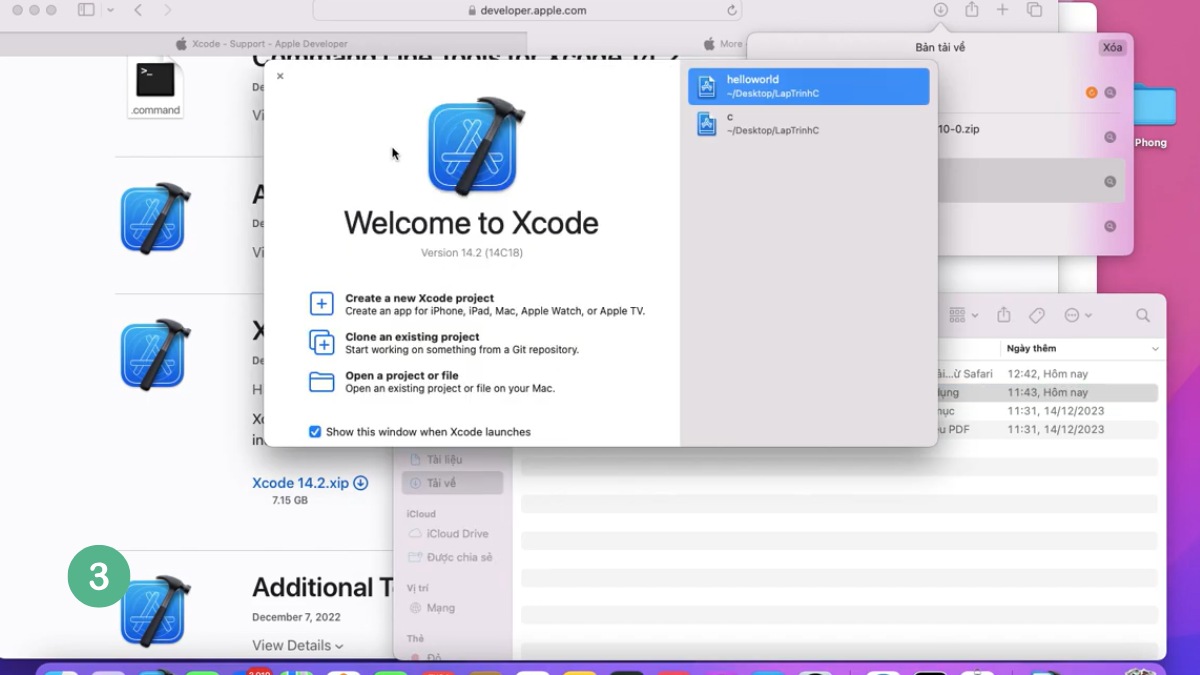
Task: Click the .command file icon on webpage
Action: coord(155,88)
